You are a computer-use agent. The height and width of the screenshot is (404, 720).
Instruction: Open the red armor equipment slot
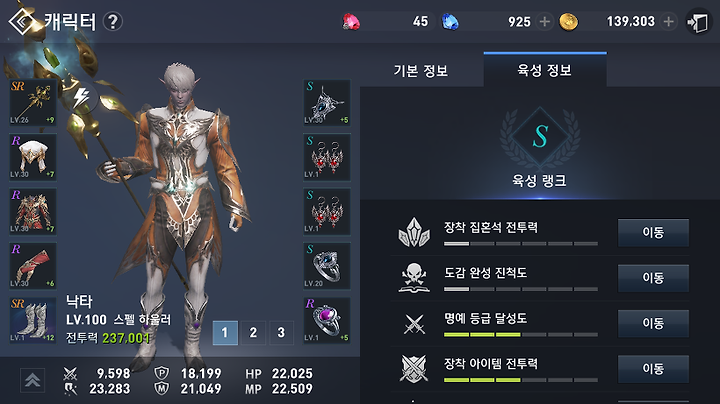click(x=33, y=211)
